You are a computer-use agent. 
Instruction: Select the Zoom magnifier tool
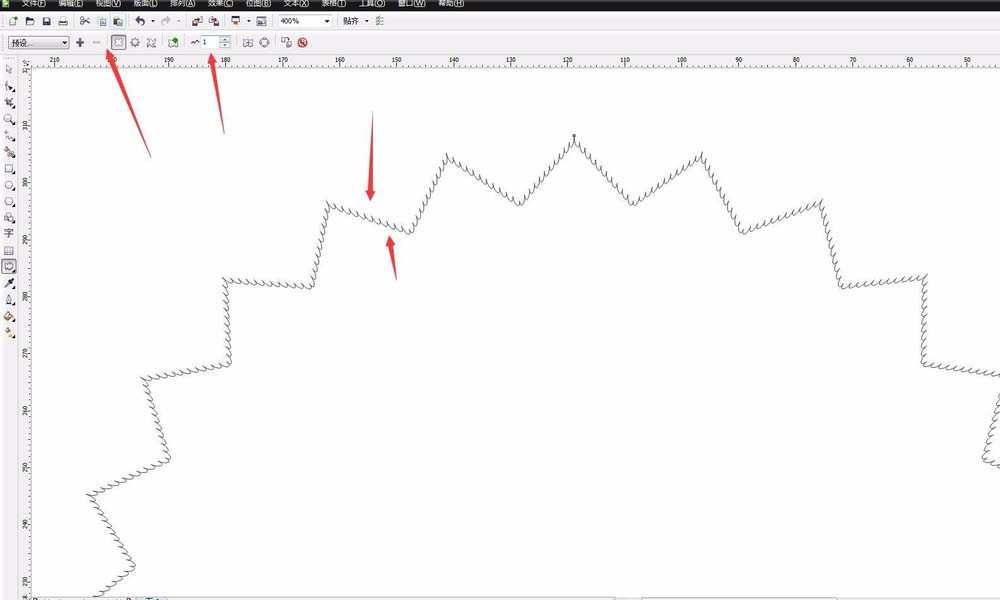[x=9, y=119]
